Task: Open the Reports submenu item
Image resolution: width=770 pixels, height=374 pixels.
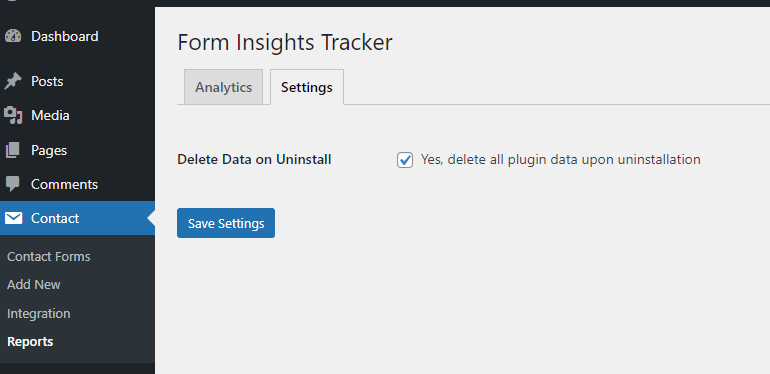Action: click(30, 342)
